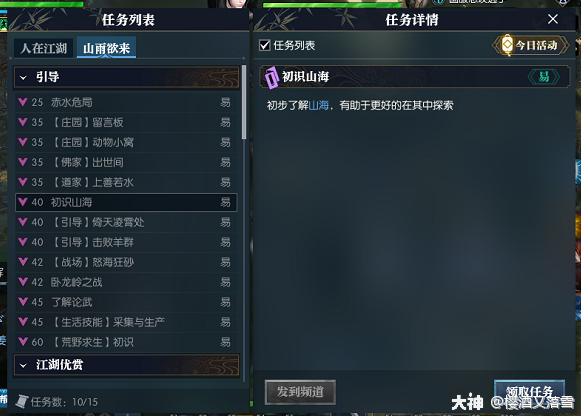Select the 山雨欲来 tab

pyautogui.click(x=106, y=48)
